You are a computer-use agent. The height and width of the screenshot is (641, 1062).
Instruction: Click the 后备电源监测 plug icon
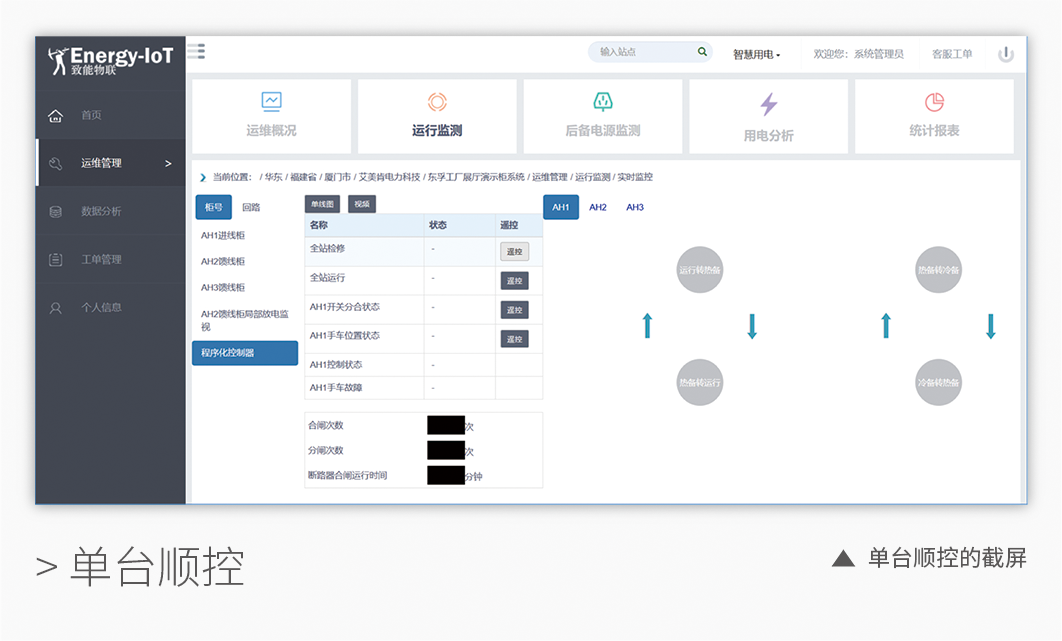point(603,102)
